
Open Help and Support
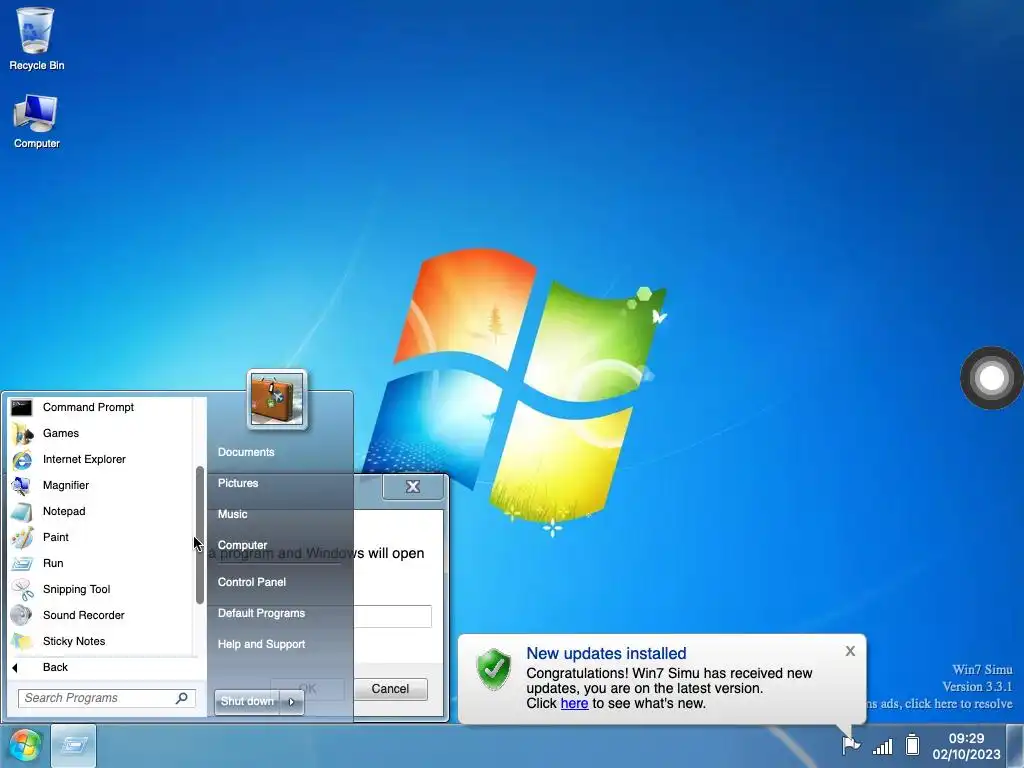261,644
